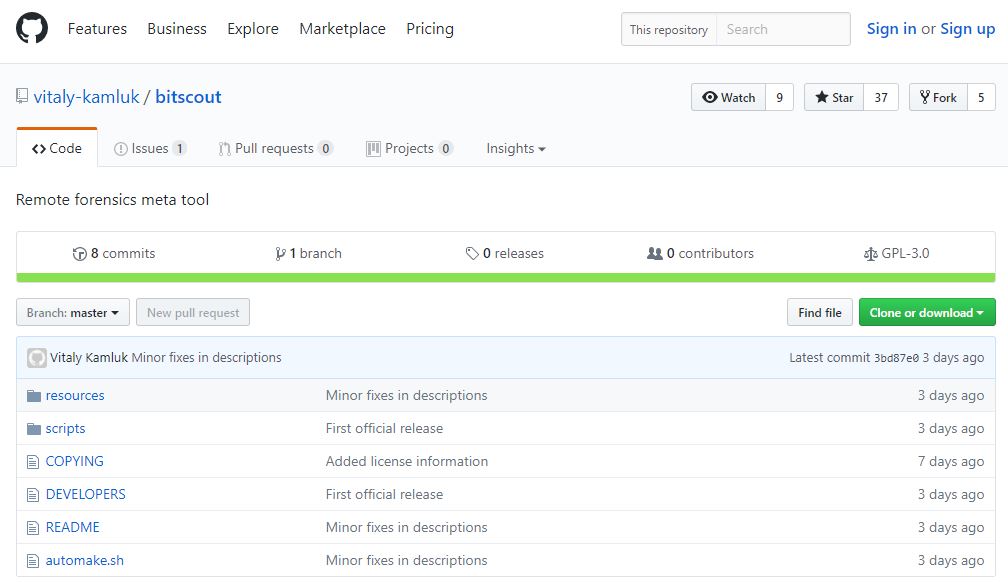The image size is (1008, 582).
Task: Open Pricing in the top navigation
Action: pos(430,29)
